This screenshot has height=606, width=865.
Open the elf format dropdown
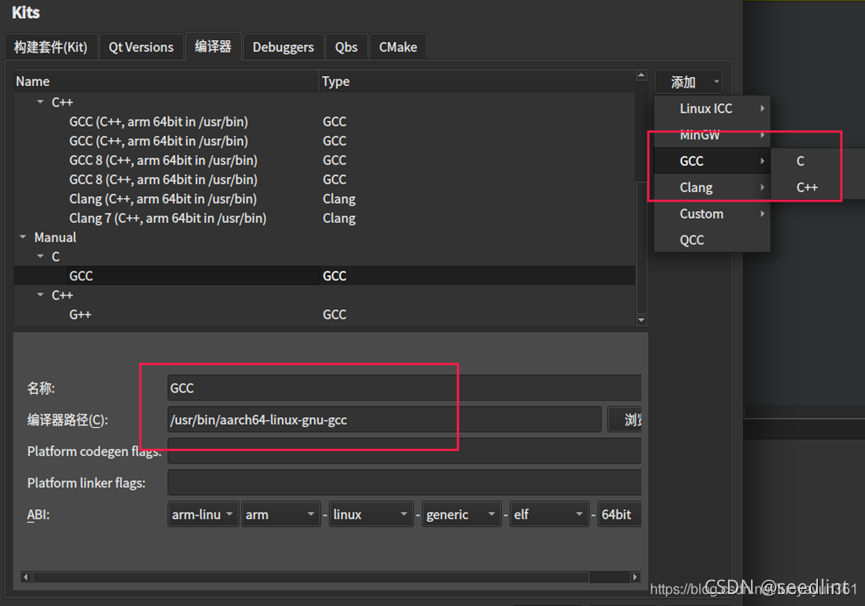(x=549, y=514)
